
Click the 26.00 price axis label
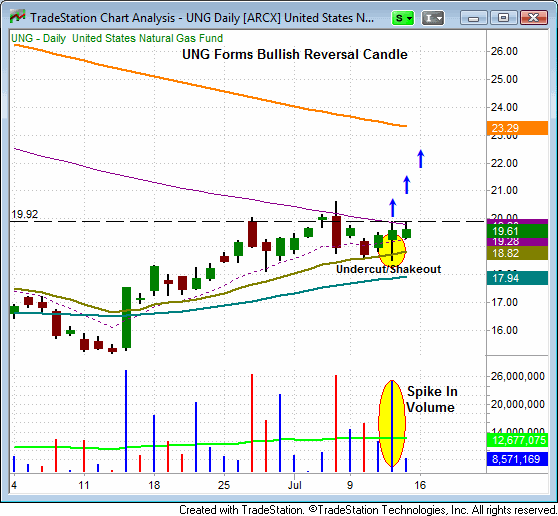[x=504, y=51]
